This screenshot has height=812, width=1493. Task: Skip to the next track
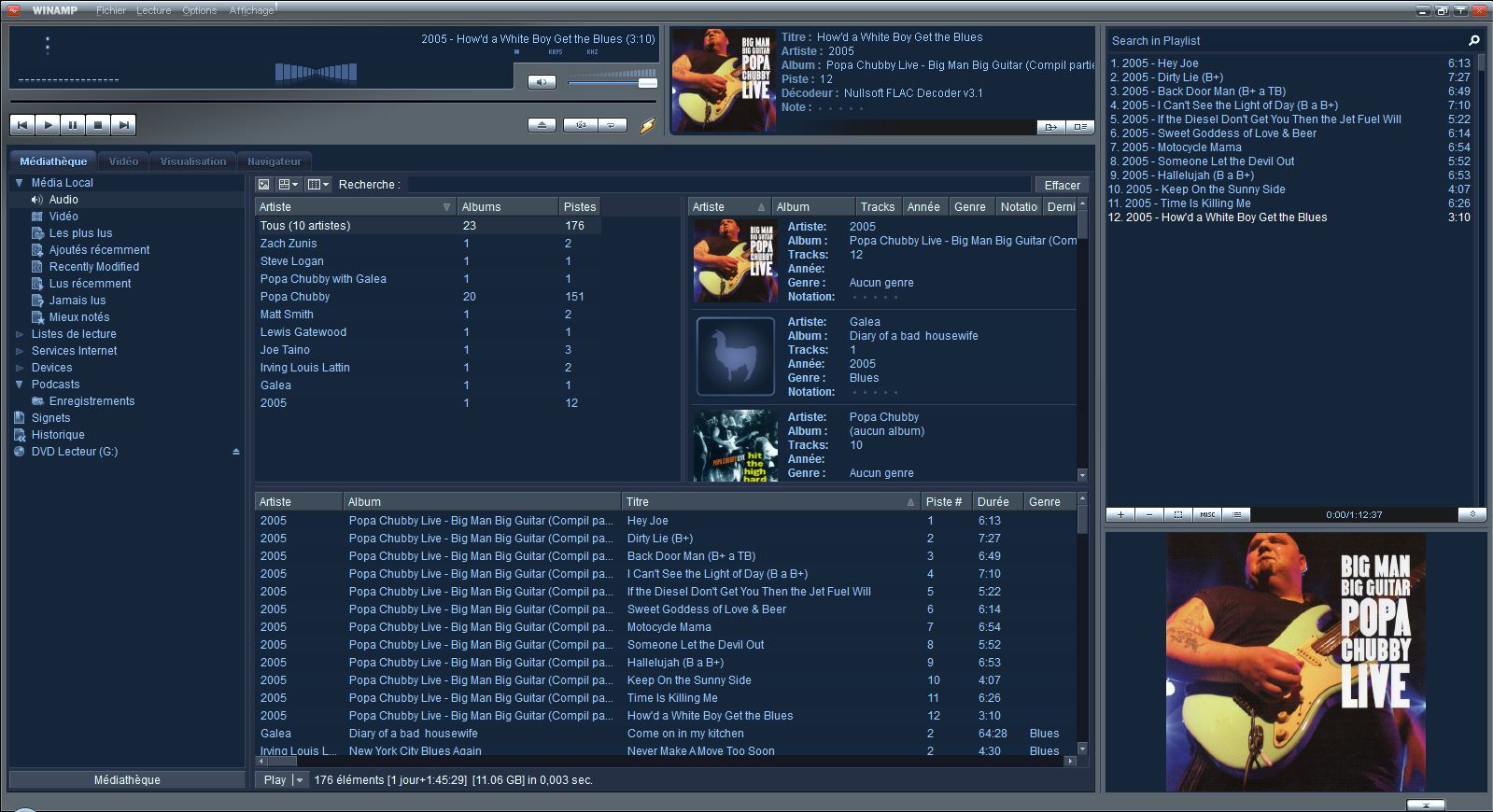tap(123, 124)
